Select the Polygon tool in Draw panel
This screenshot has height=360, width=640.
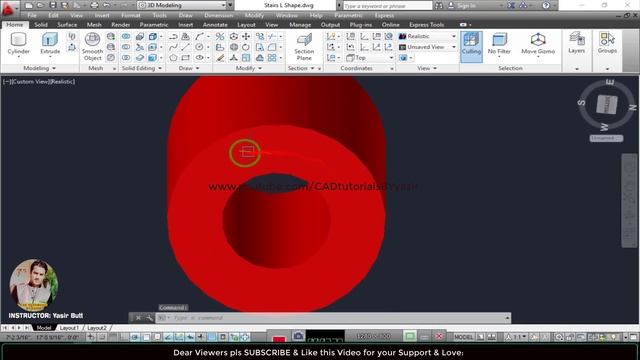pos(173,58)
